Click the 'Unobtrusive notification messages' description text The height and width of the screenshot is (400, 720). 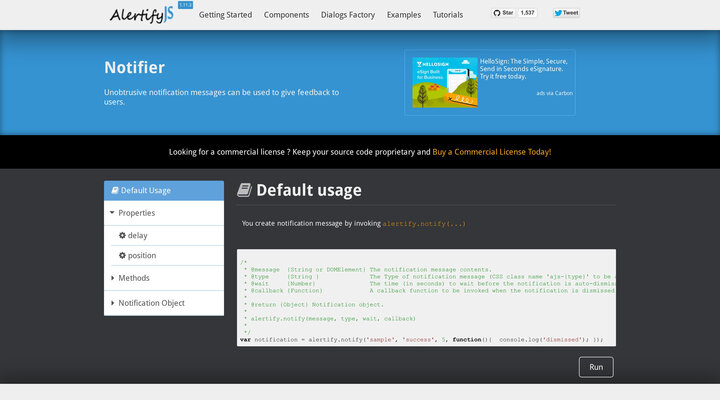221,97
